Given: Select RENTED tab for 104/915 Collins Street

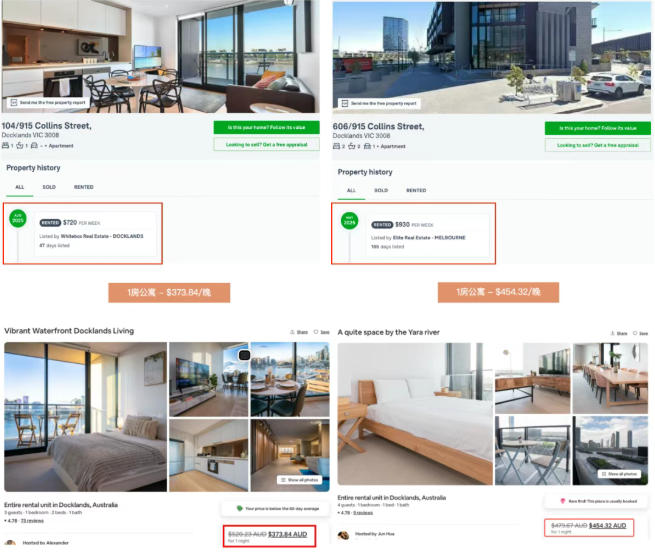Looking at the screenshot, I should tap(84, 187).
